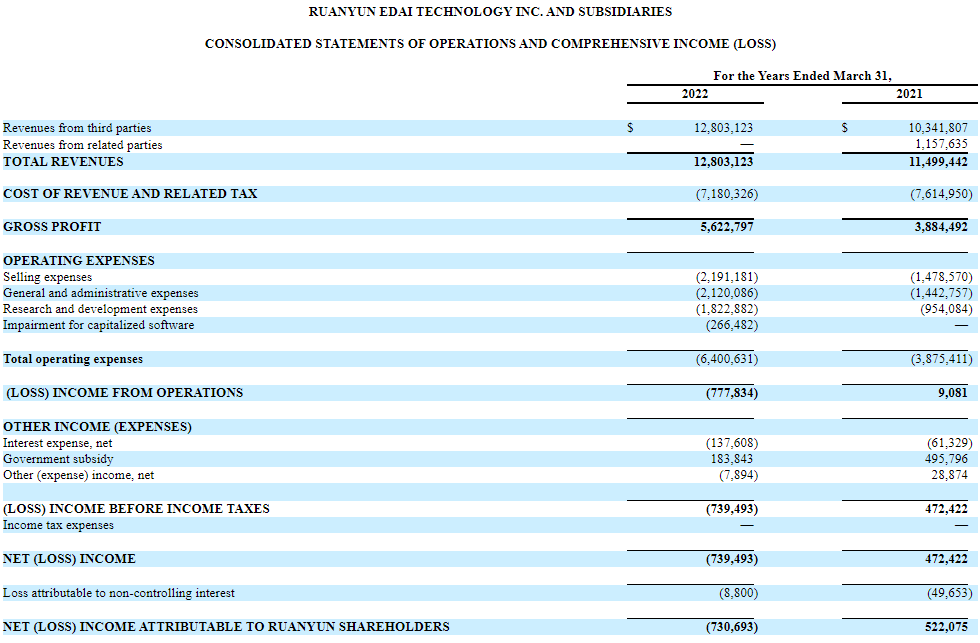980x643 pixels.
Task: Select the 2021 column header
Action: pyautogui.click(x=909, y=94)
